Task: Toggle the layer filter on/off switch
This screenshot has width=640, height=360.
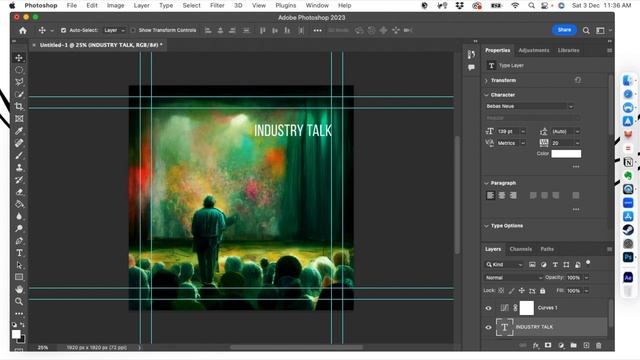Action: click(x=588, y=263)
